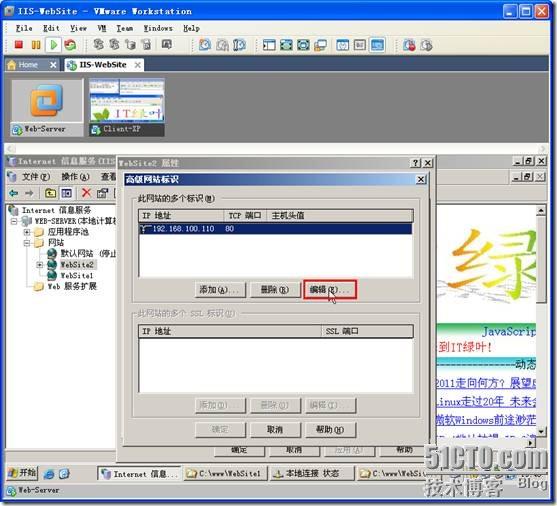Expand the 应用程序池 tree node
557x506 pixels.
click(x=27, y=232)
